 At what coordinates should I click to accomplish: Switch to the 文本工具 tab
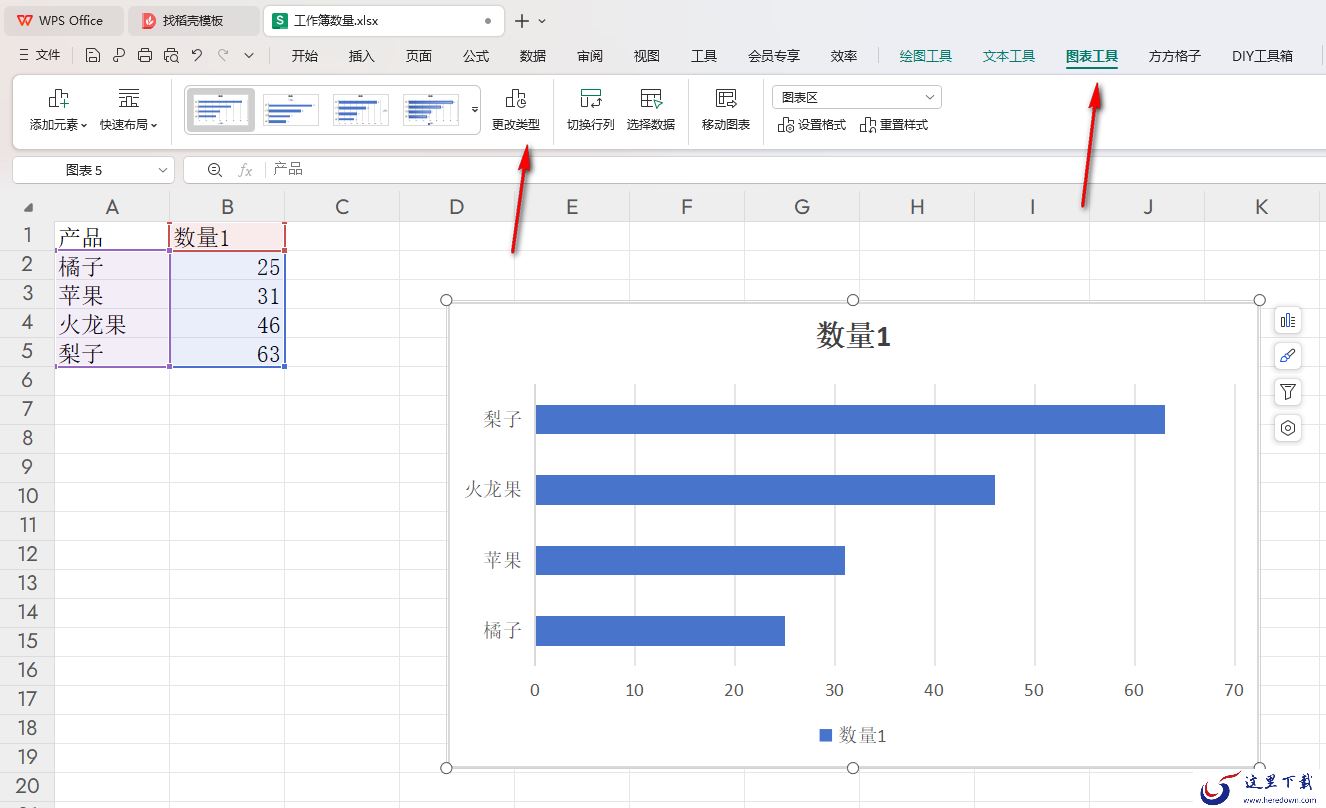pos(1009,56)
